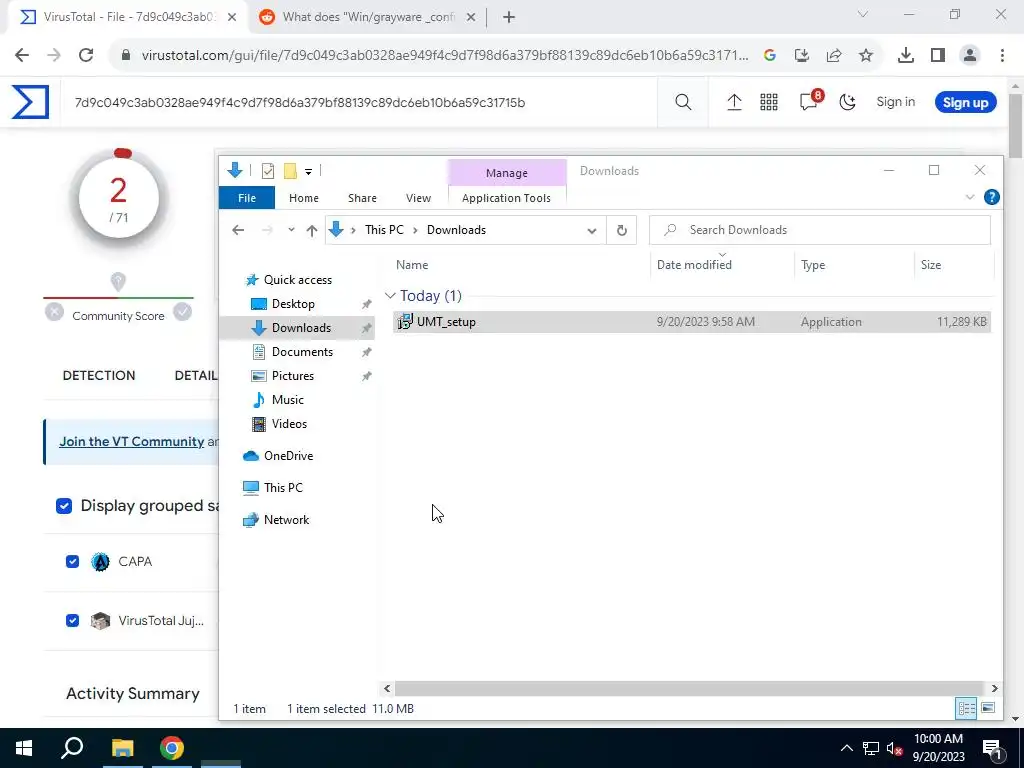Switch to details view icon in status bar
1024x768 pixels.
[967, 709]
